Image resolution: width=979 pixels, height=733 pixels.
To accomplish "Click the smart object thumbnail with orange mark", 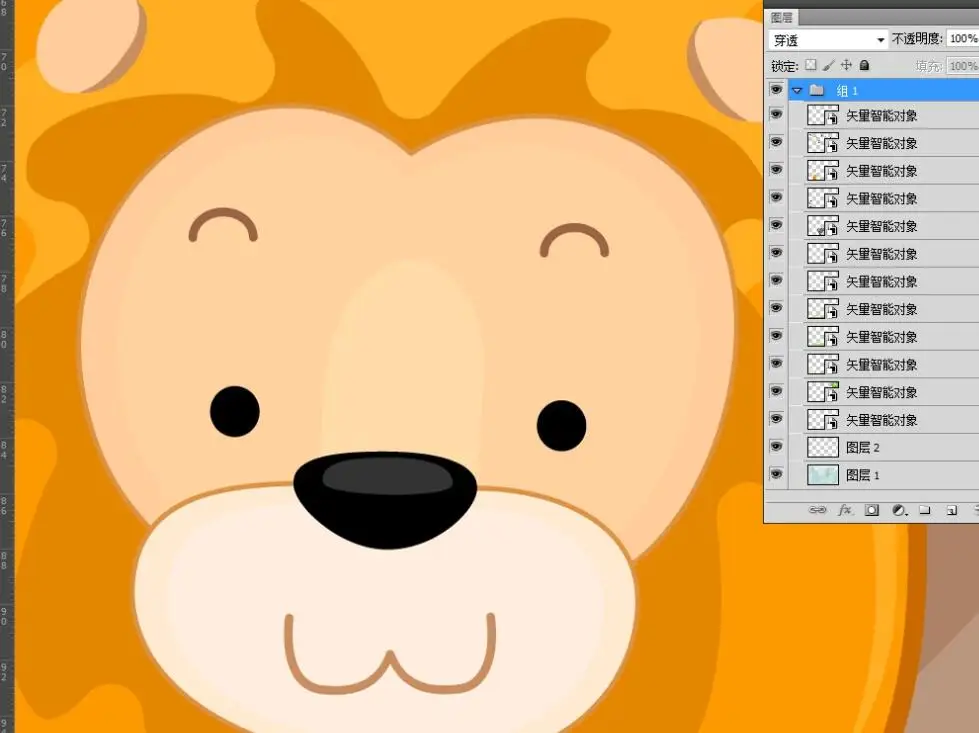I will click(823, 170).
